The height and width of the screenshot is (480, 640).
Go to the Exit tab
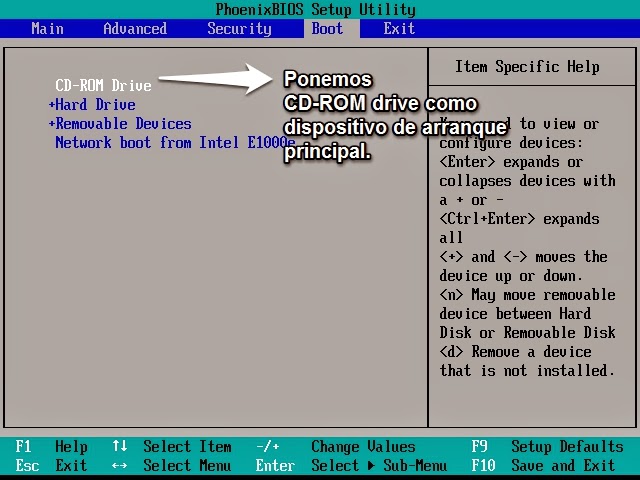[399, 29]
